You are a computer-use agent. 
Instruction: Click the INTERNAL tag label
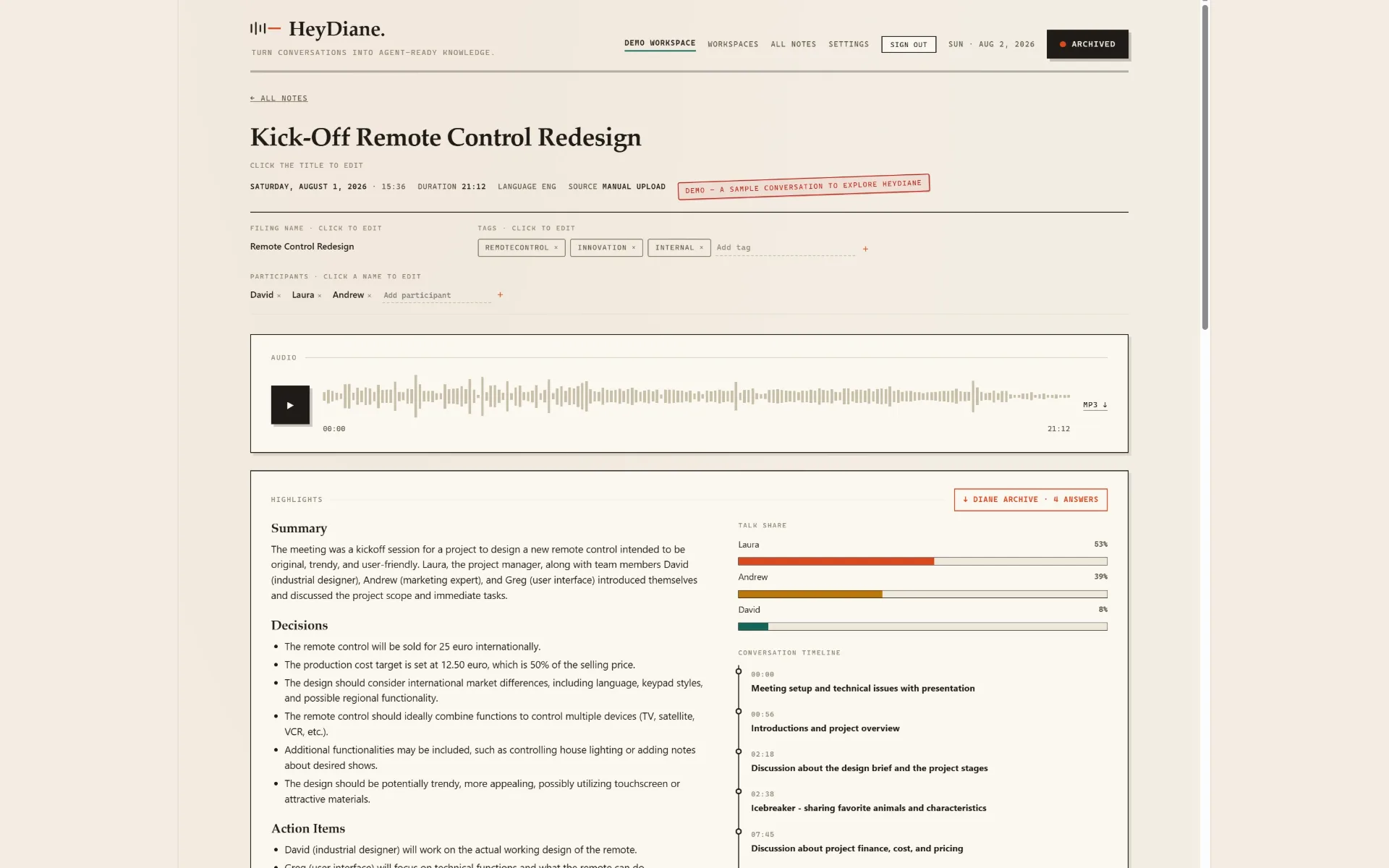pyautogui.click(x=674, y=247)
